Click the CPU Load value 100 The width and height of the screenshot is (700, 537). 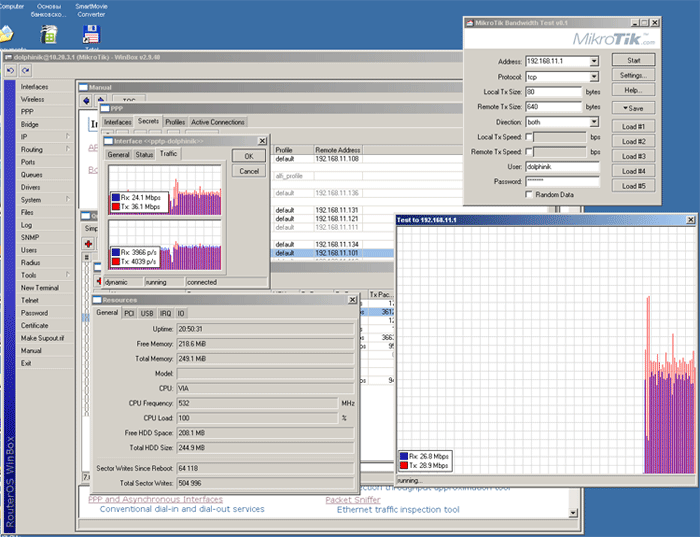(x=257, y=418)
